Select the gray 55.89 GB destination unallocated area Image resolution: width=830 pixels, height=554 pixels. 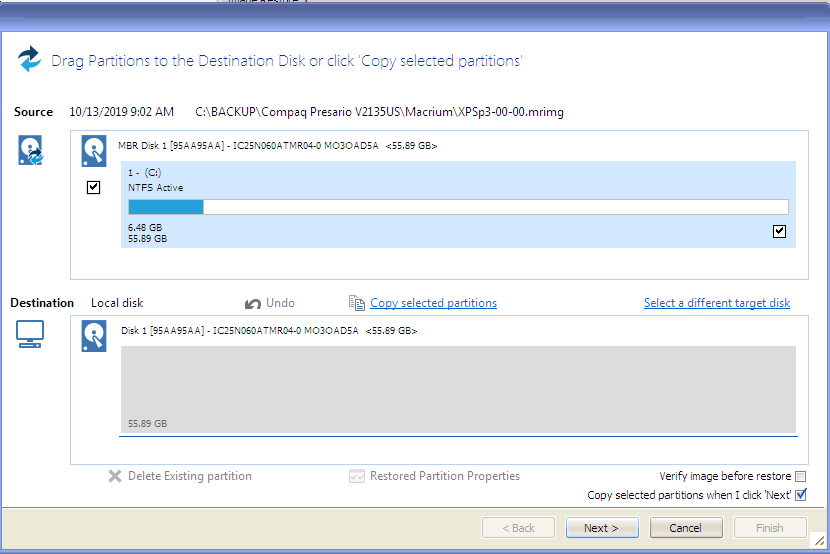[x=458, y=389]
